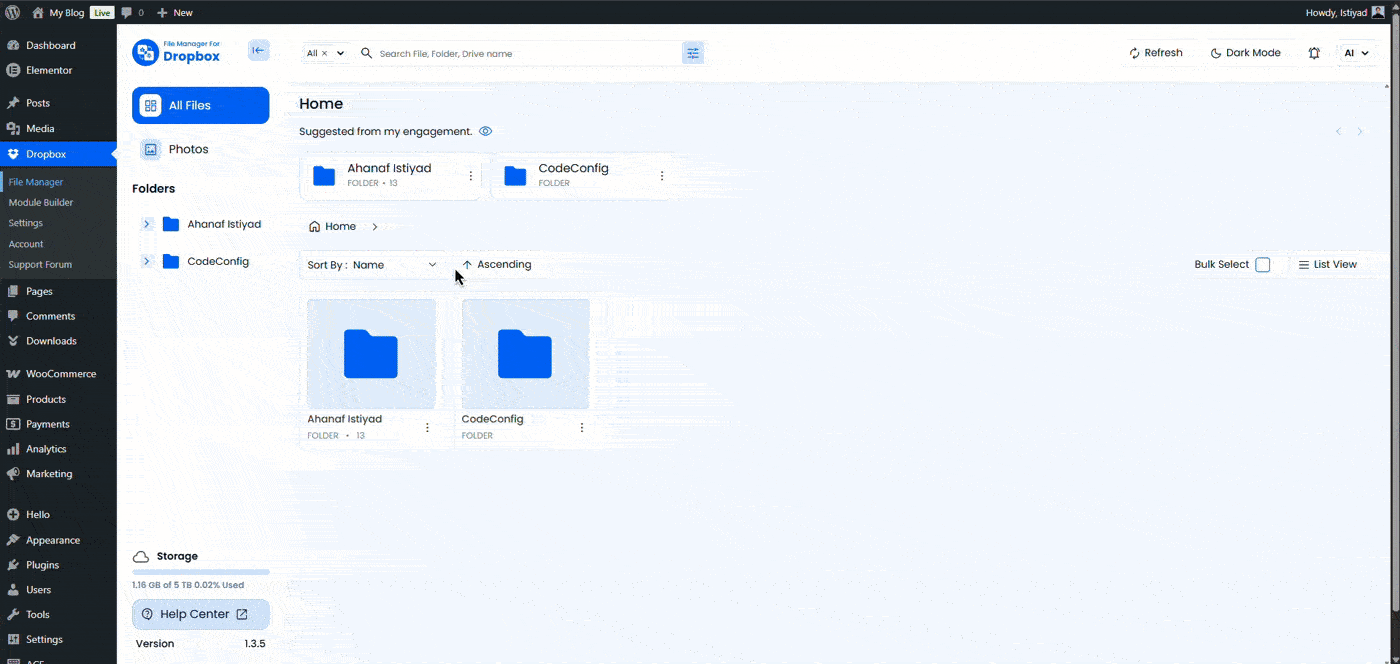
Task: Switch to the Photos section
Action: (189, 149)
